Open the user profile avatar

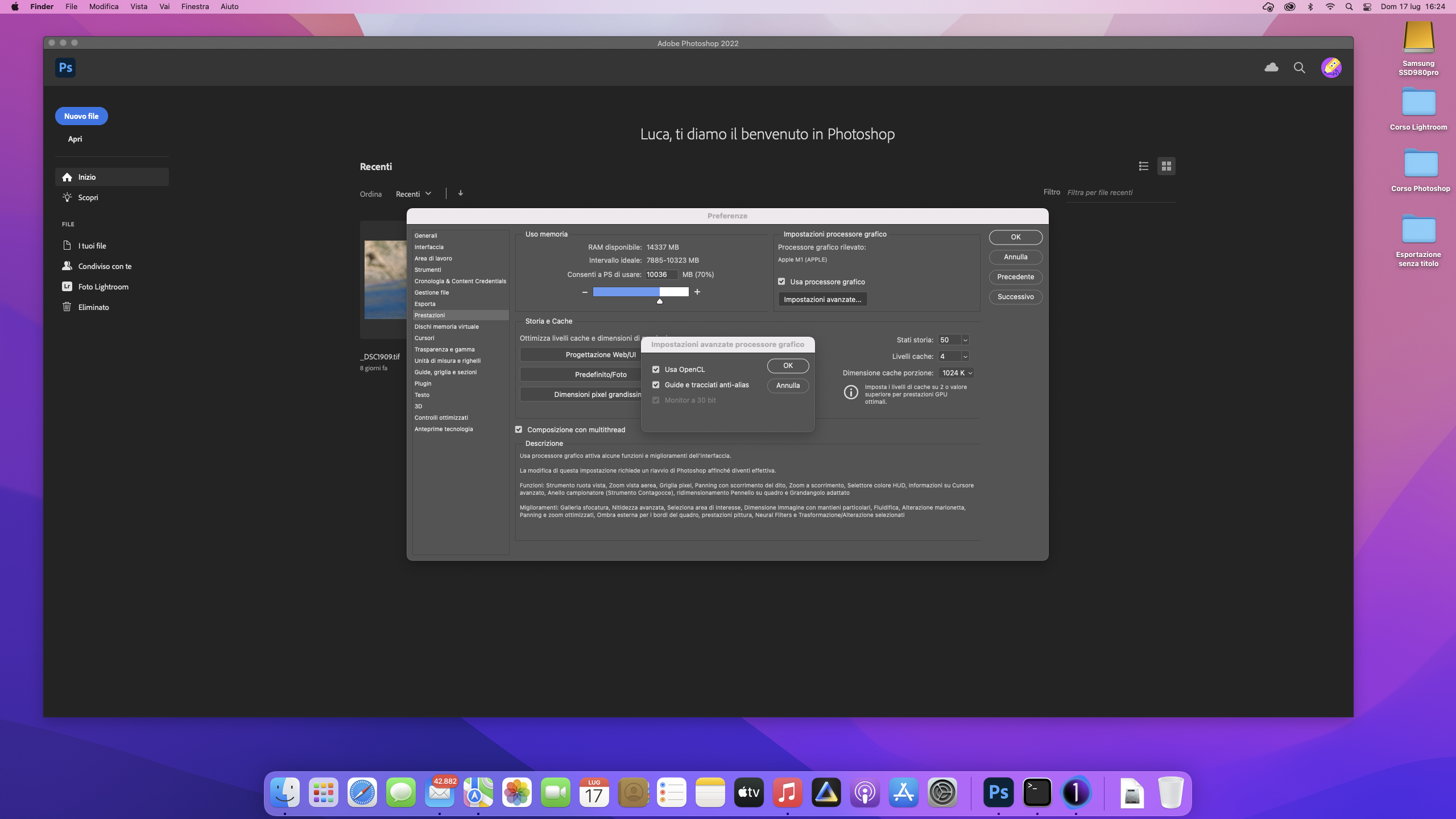[1331, 68]
